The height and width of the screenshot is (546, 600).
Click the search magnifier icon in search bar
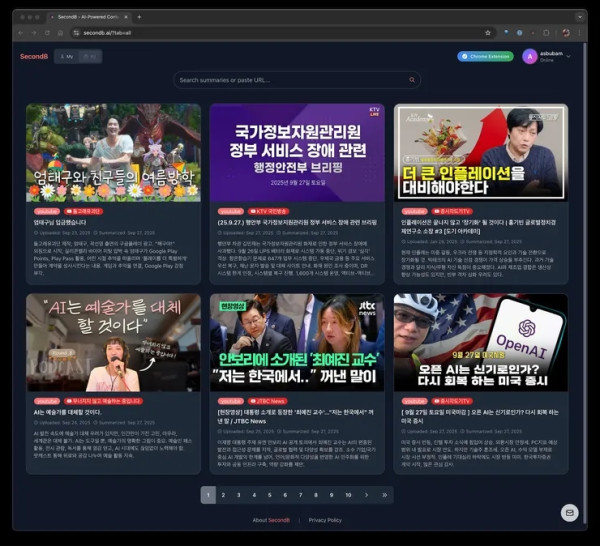click(x=412, y=79)
